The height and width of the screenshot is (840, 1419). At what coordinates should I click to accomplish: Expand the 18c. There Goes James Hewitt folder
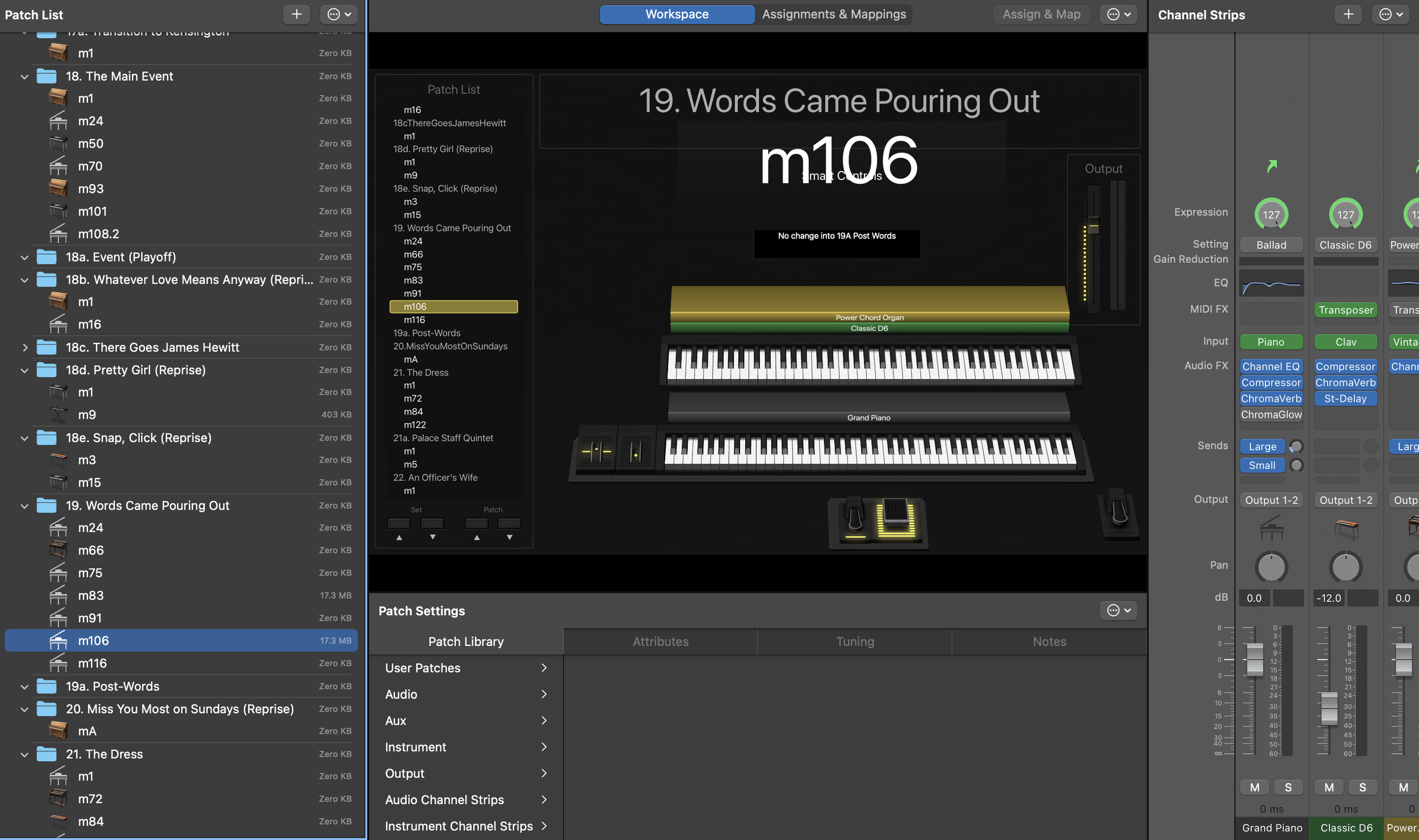point(24,347)
